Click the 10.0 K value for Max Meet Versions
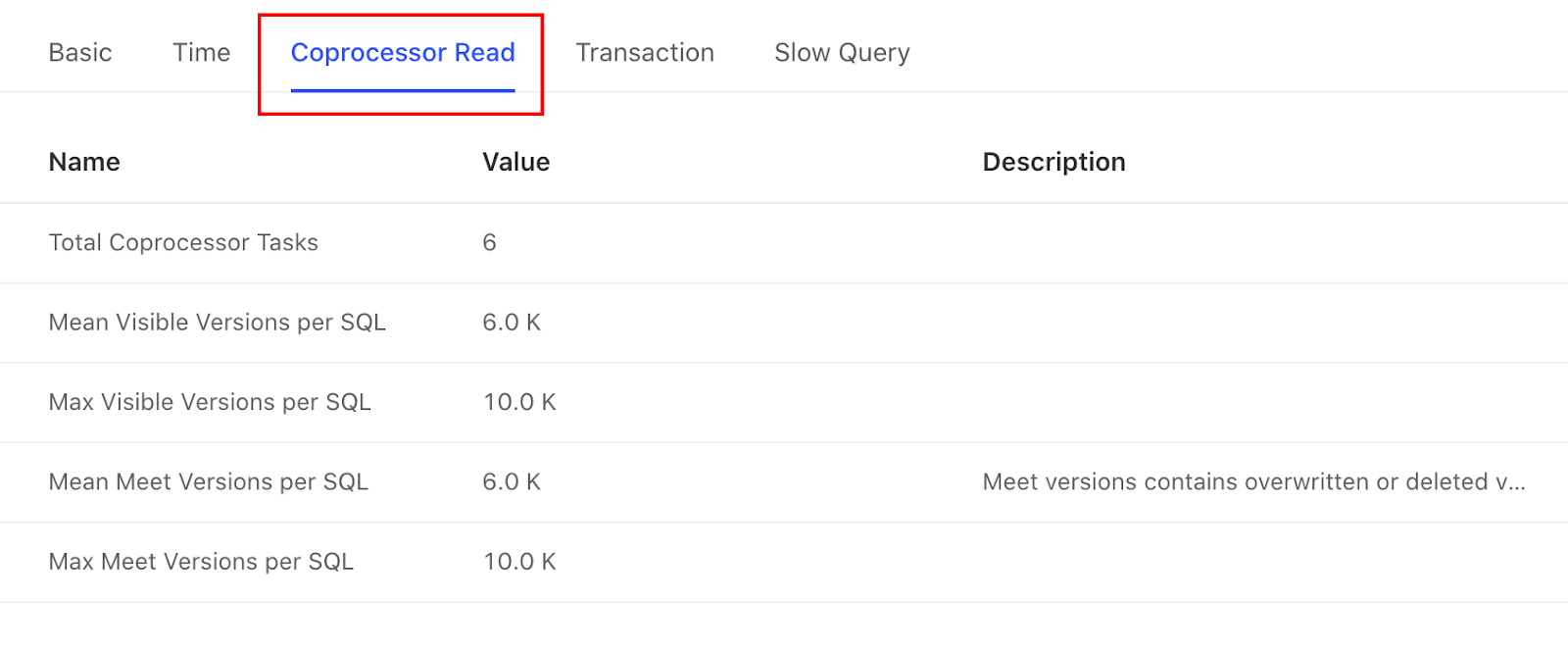The height and width of the screenshot is (653, 1568). (519, 561)
